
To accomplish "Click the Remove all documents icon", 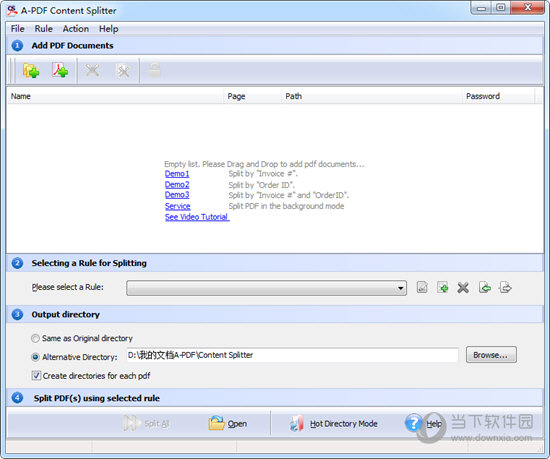I will (123, 70).
